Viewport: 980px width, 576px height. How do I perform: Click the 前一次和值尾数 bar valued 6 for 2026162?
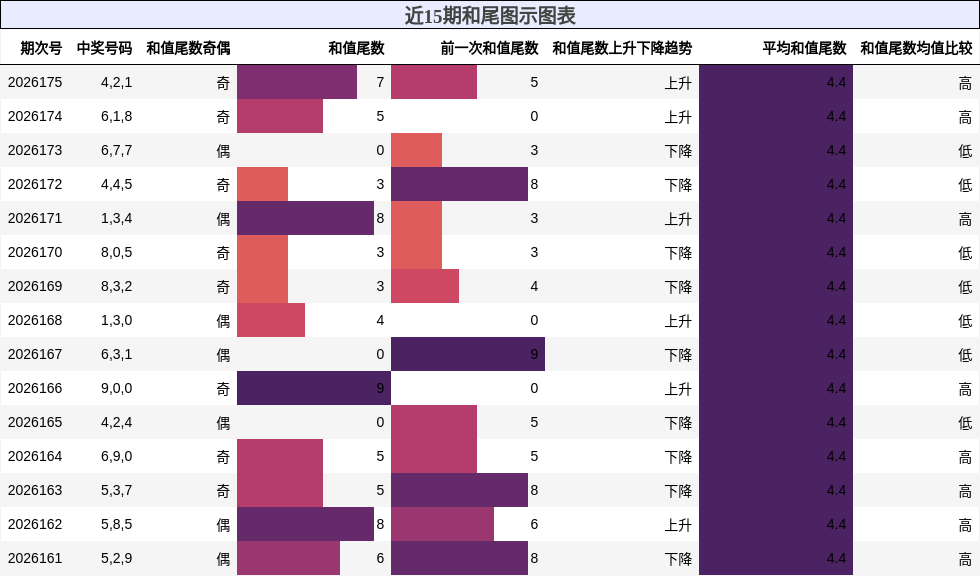[442, 524]
